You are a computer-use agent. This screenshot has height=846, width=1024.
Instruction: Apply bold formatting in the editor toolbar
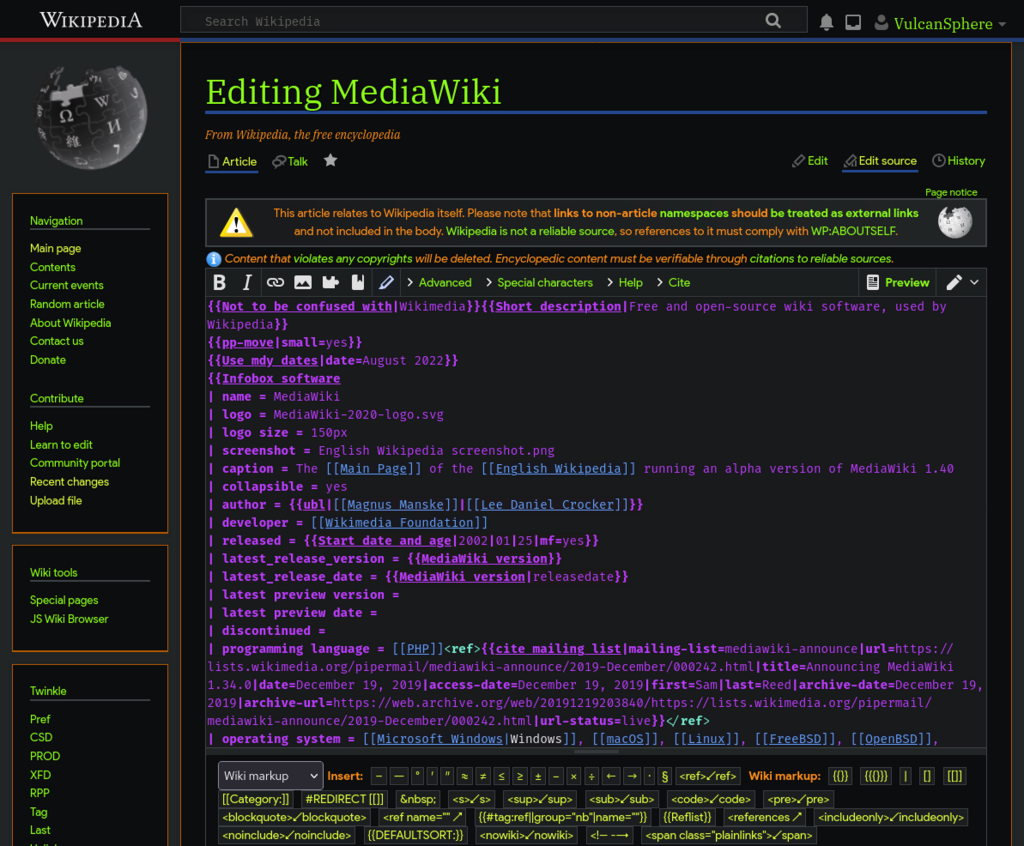(x=219, y=282)
